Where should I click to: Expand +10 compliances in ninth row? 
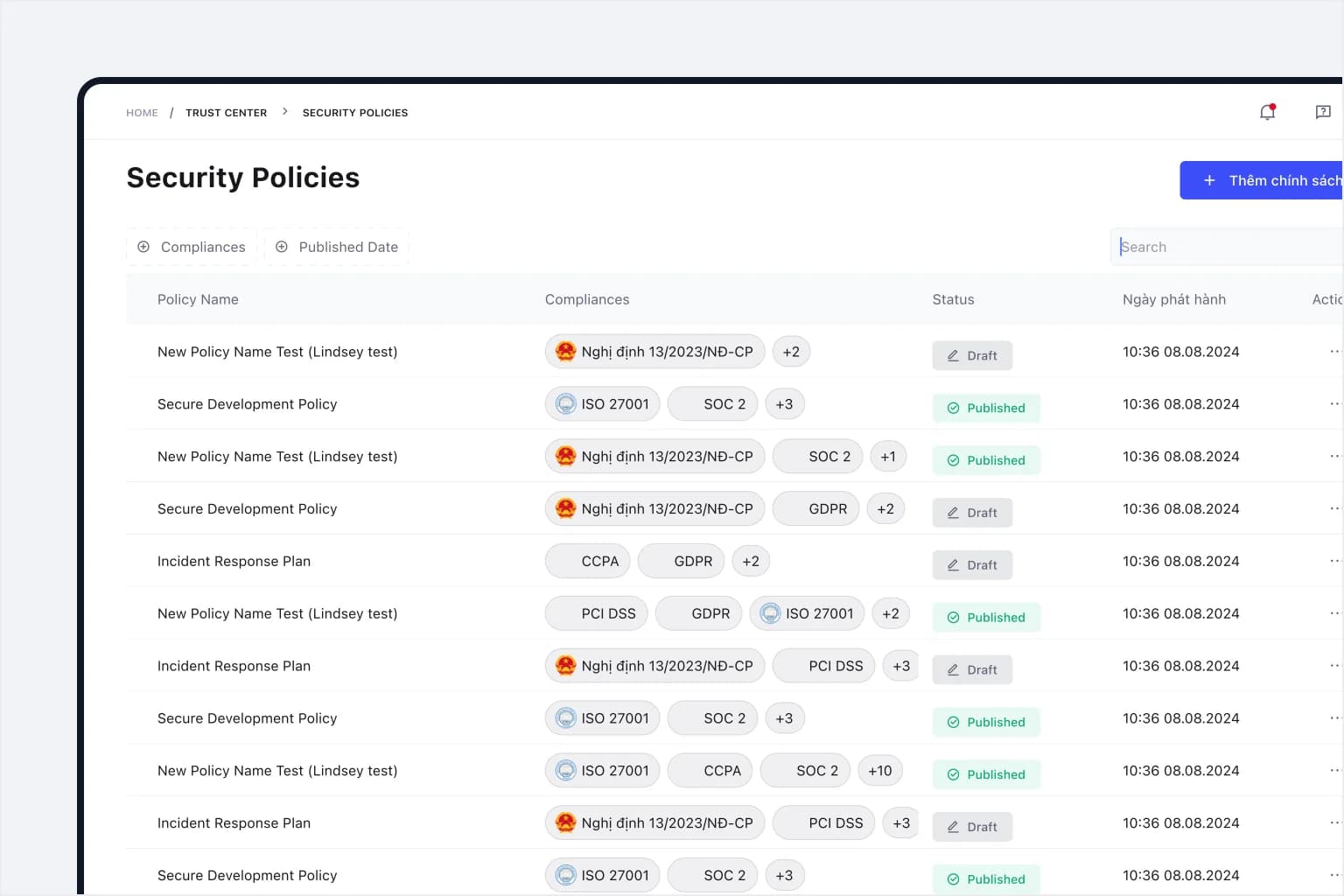point(880,772)
